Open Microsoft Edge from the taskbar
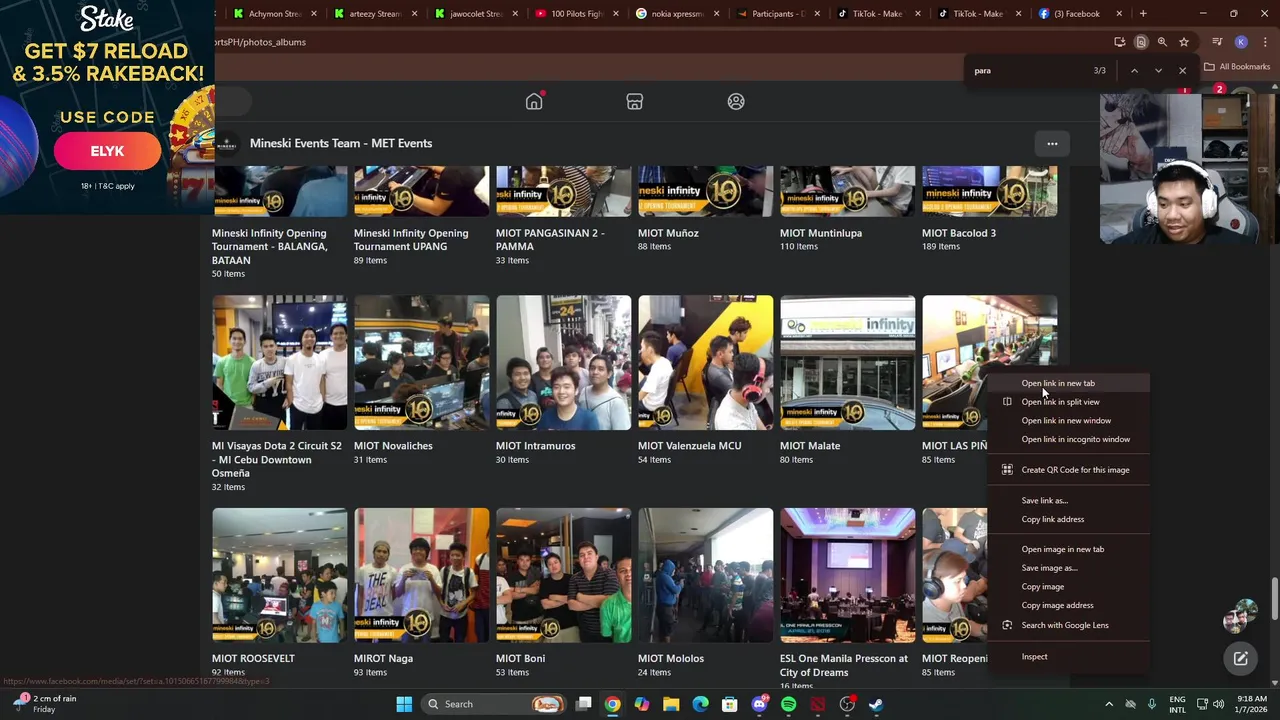Image resolution: width=1280 pixels, height=720 pixels. 700,704
